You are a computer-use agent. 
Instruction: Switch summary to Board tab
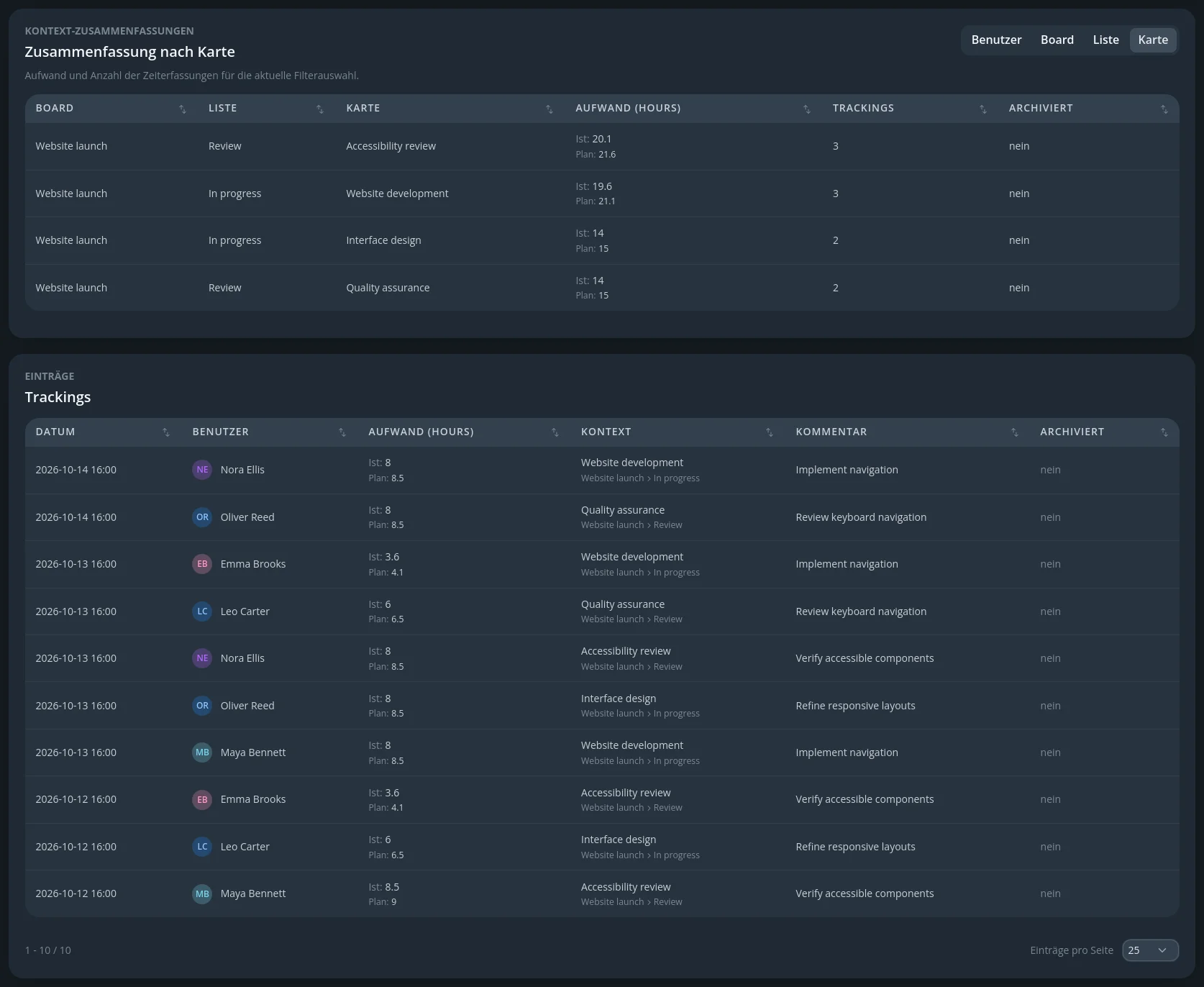click(x=1057, y=40)
